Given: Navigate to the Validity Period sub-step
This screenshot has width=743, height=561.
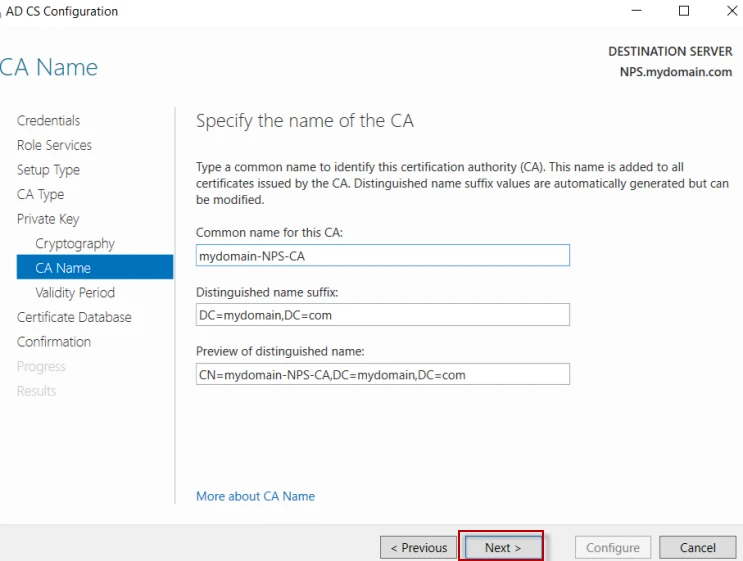Looking at the screenshot, I should coord(75,293).
